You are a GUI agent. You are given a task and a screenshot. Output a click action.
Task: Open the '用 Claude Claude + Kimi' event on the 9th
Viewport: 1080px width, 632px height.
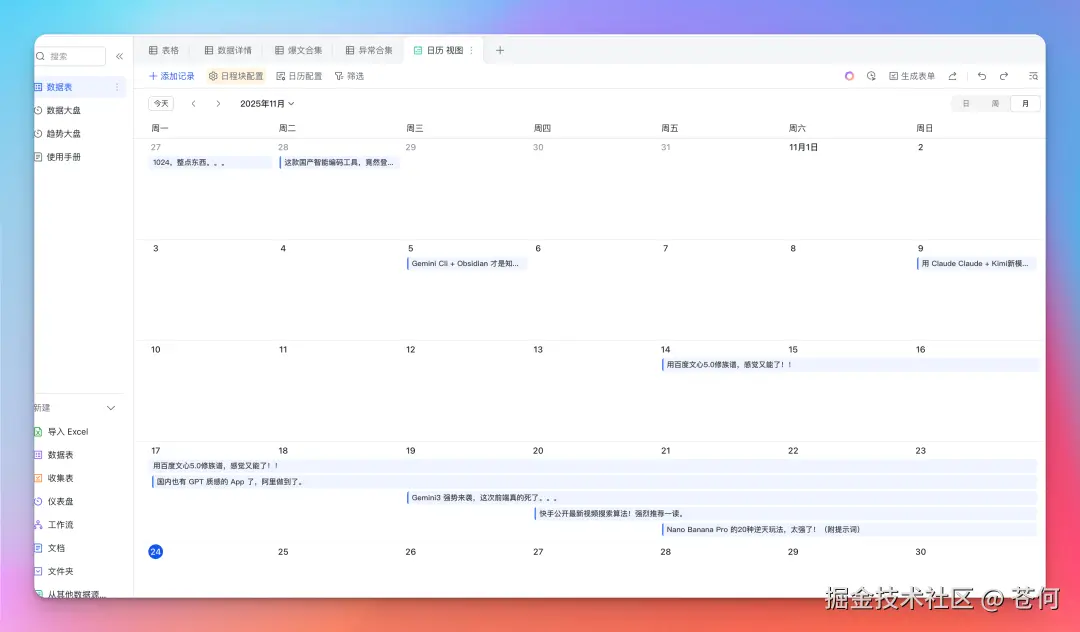977,264
